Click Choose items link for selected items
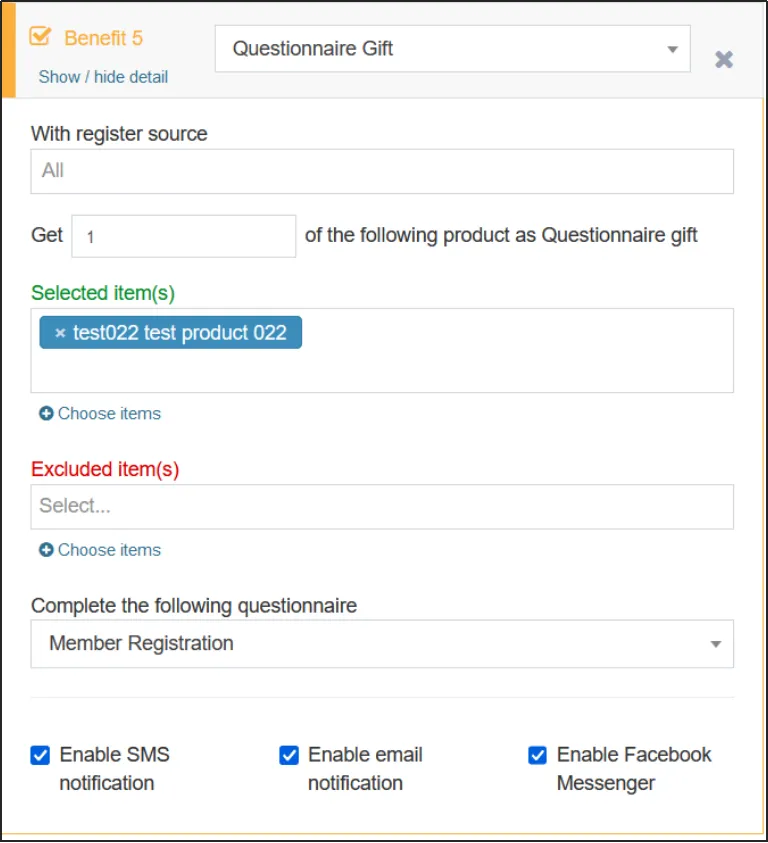The height and width of the screenshot is (843, 768). click(x=109, y=413)
